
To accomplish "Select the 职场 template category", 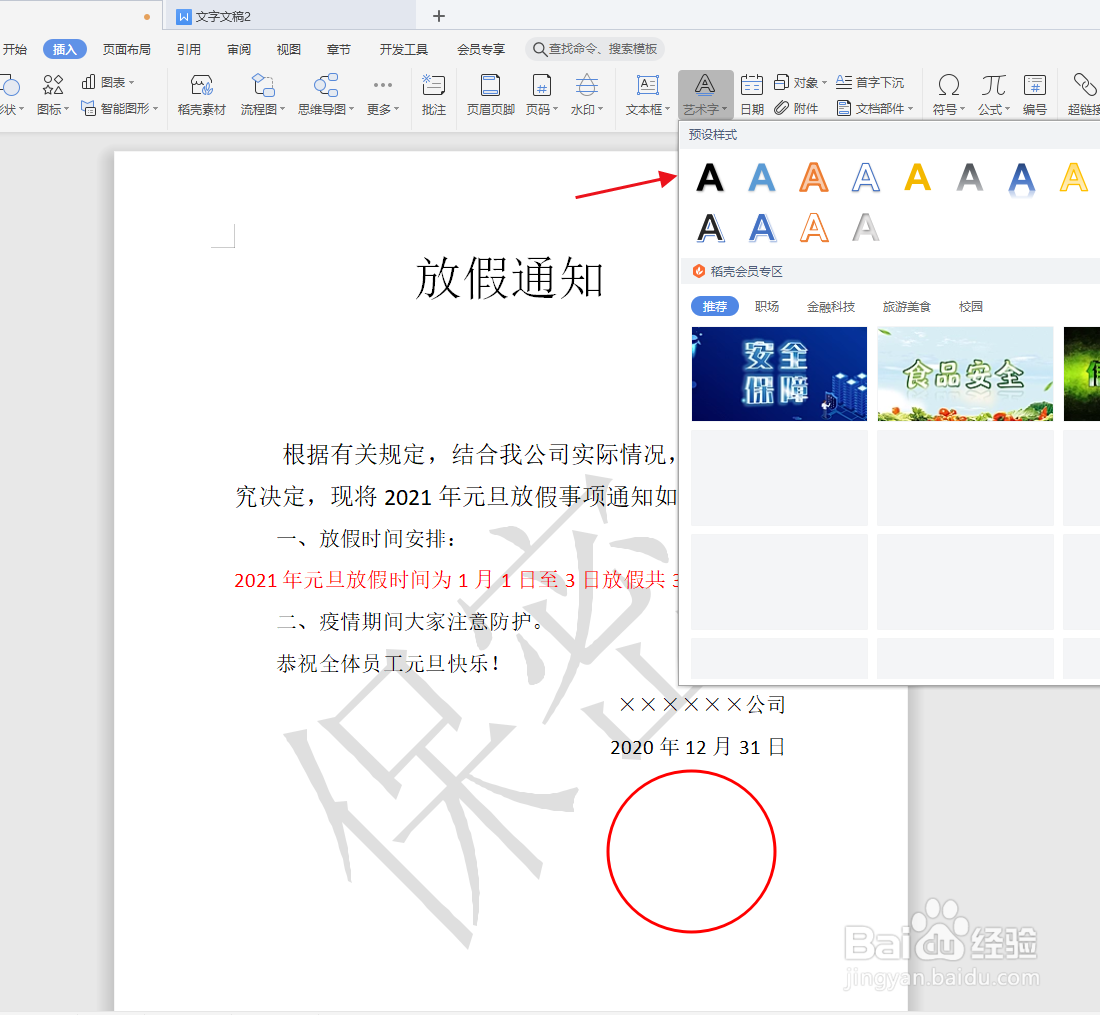I will [x=766, y=306].
